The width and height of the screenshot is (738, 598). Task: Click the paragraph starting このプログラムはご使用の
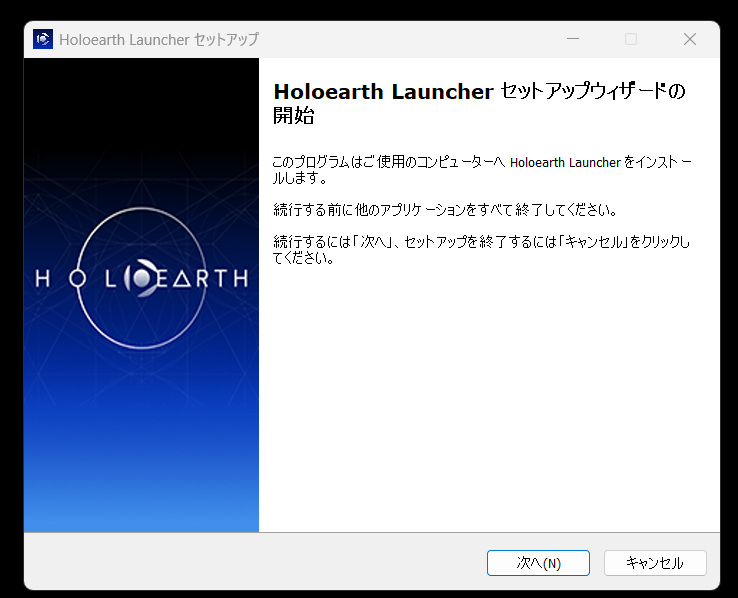click(x=482, y=170)
